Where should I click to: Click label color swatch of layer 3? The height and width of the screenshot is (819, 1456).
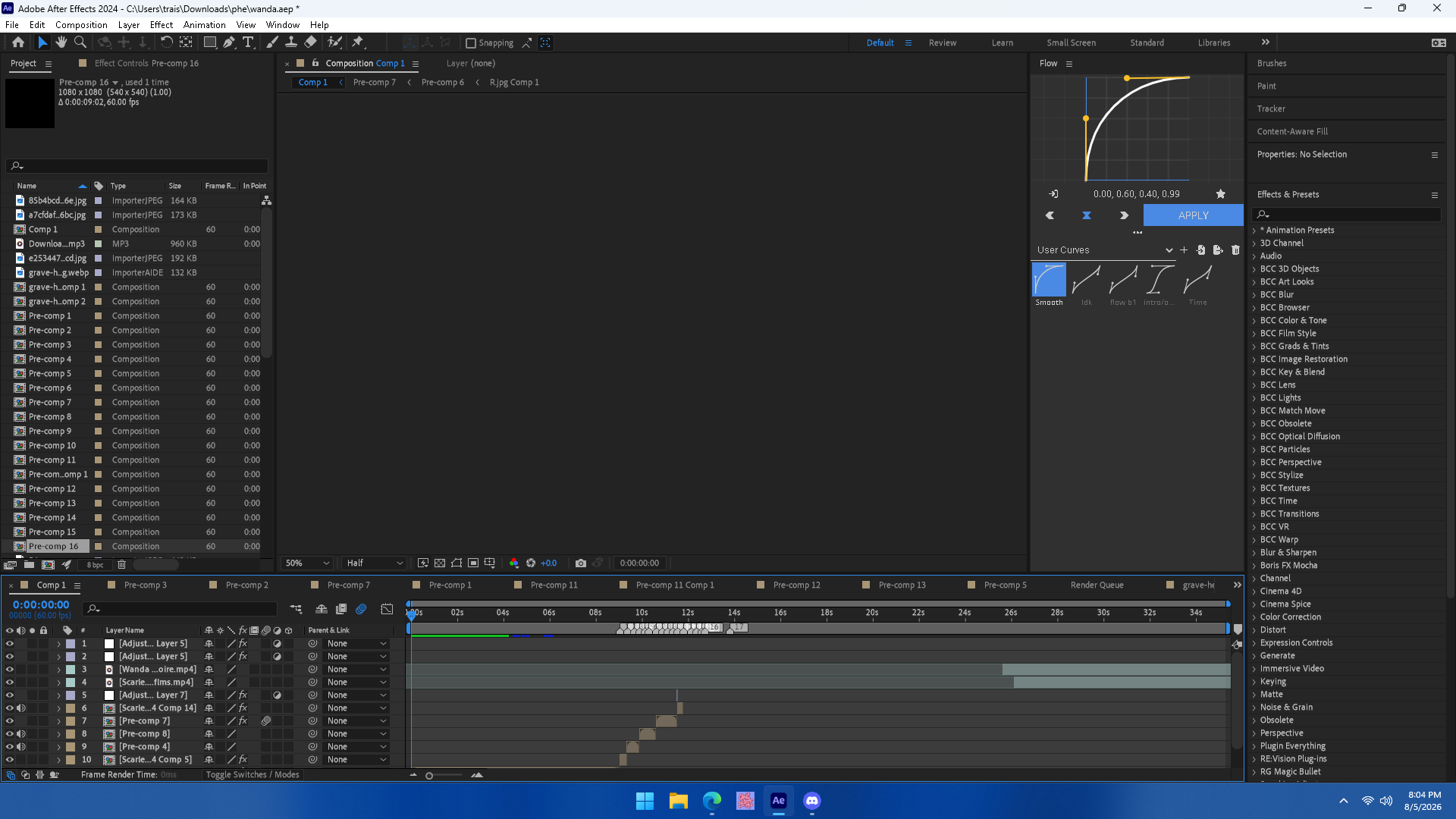[x=71, y=670]
